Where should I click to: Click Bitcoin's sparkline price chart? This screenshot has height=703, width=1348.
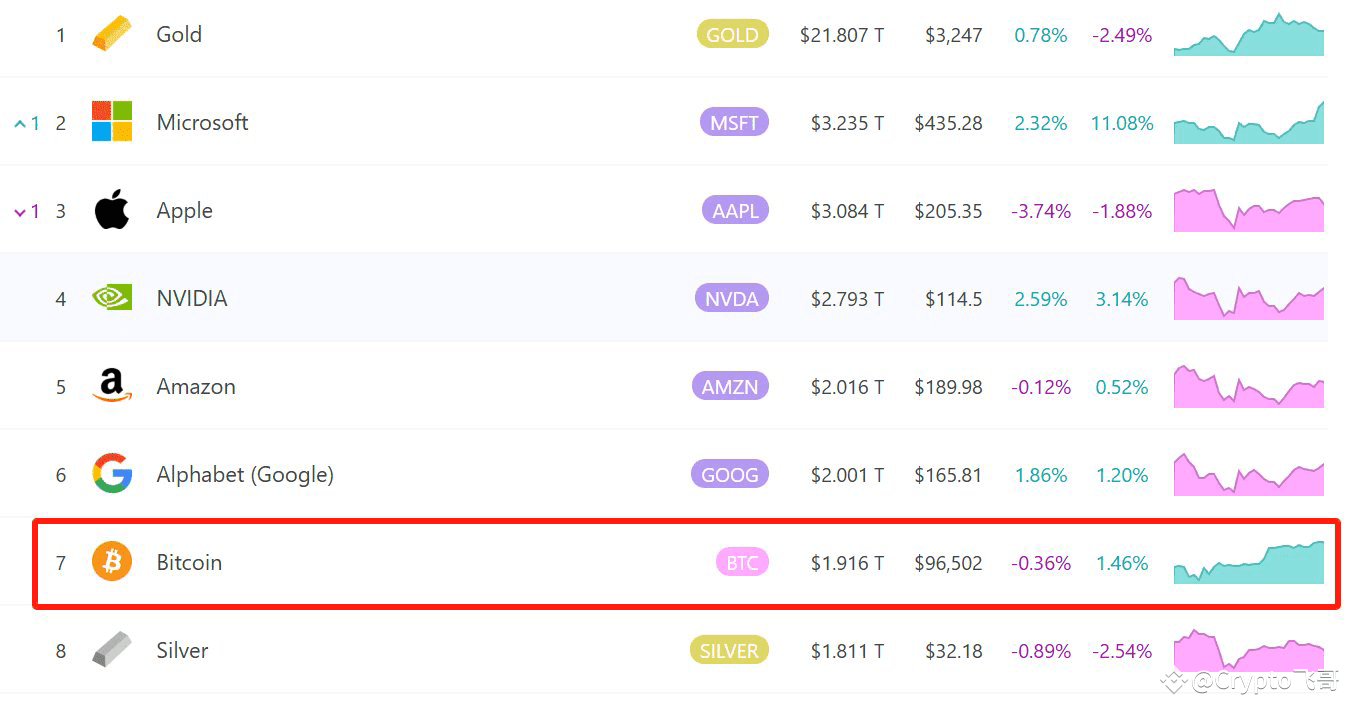click(1248, 562)
